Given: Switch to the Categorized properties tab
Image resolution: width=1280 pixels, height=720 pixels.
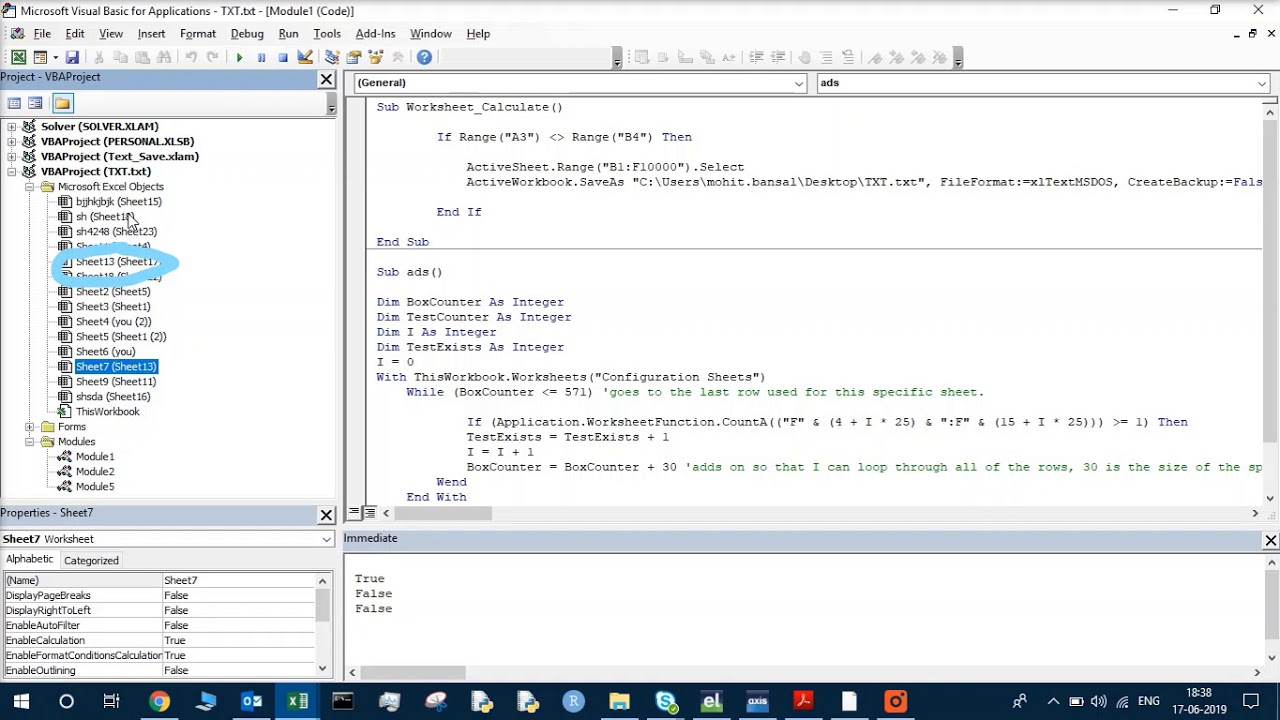Looking at the screenshot, I should click(x=91, y=560).
